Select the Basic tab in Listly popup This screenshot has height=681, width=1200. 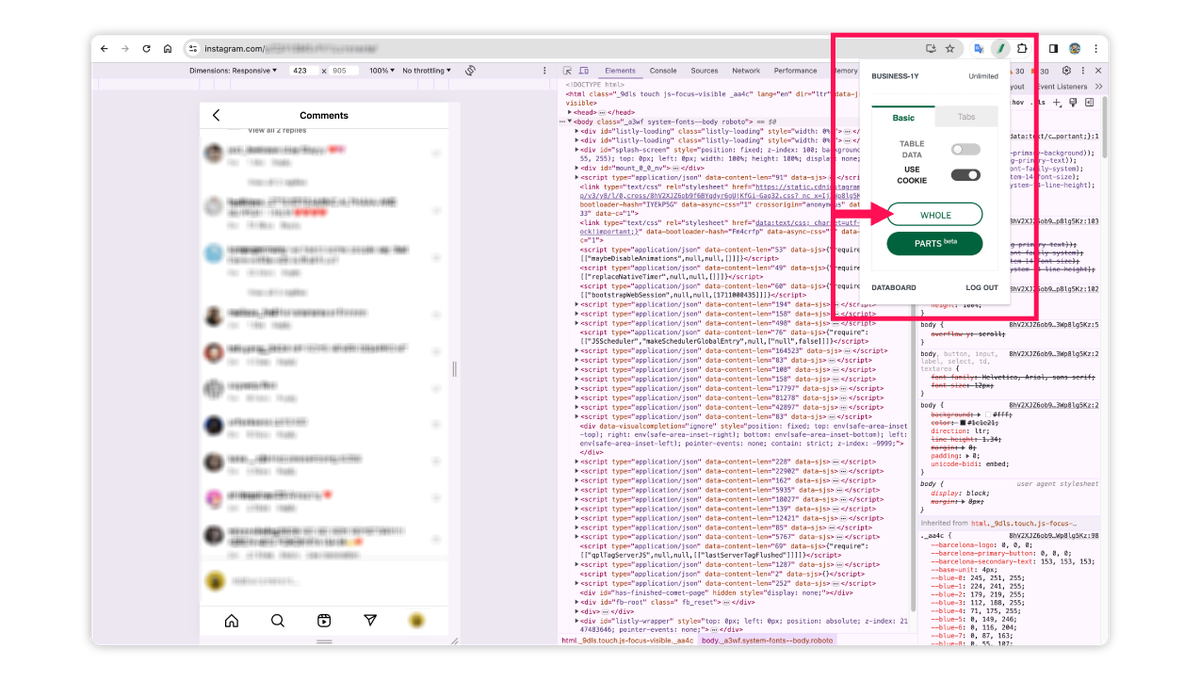tap(903, 117)
